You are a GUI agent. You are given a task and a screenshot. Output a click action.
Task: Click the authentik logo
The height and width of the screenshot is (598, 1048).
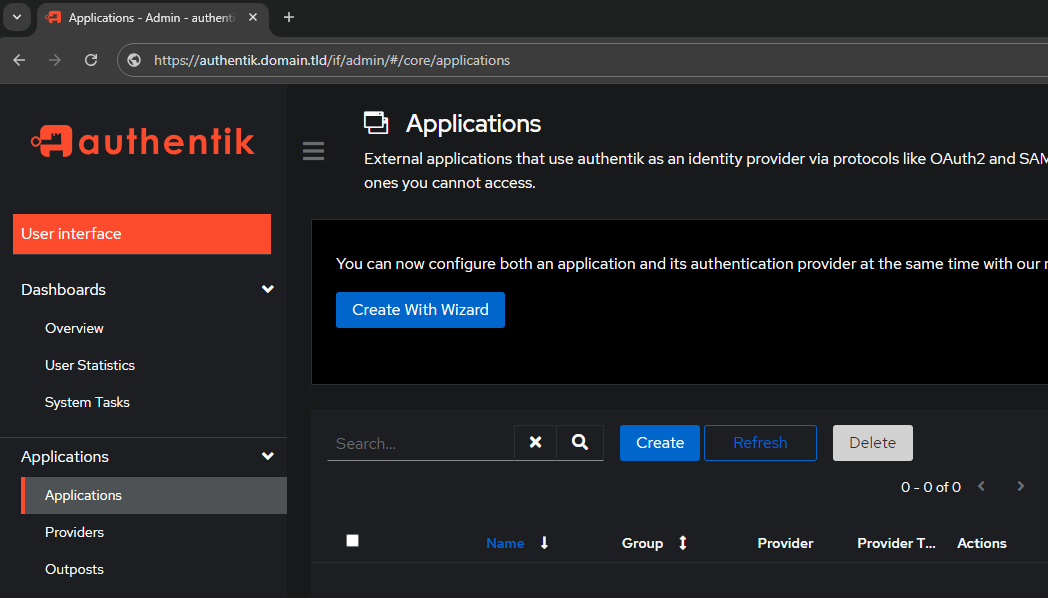pyautogui.click(x=142, y=141)
